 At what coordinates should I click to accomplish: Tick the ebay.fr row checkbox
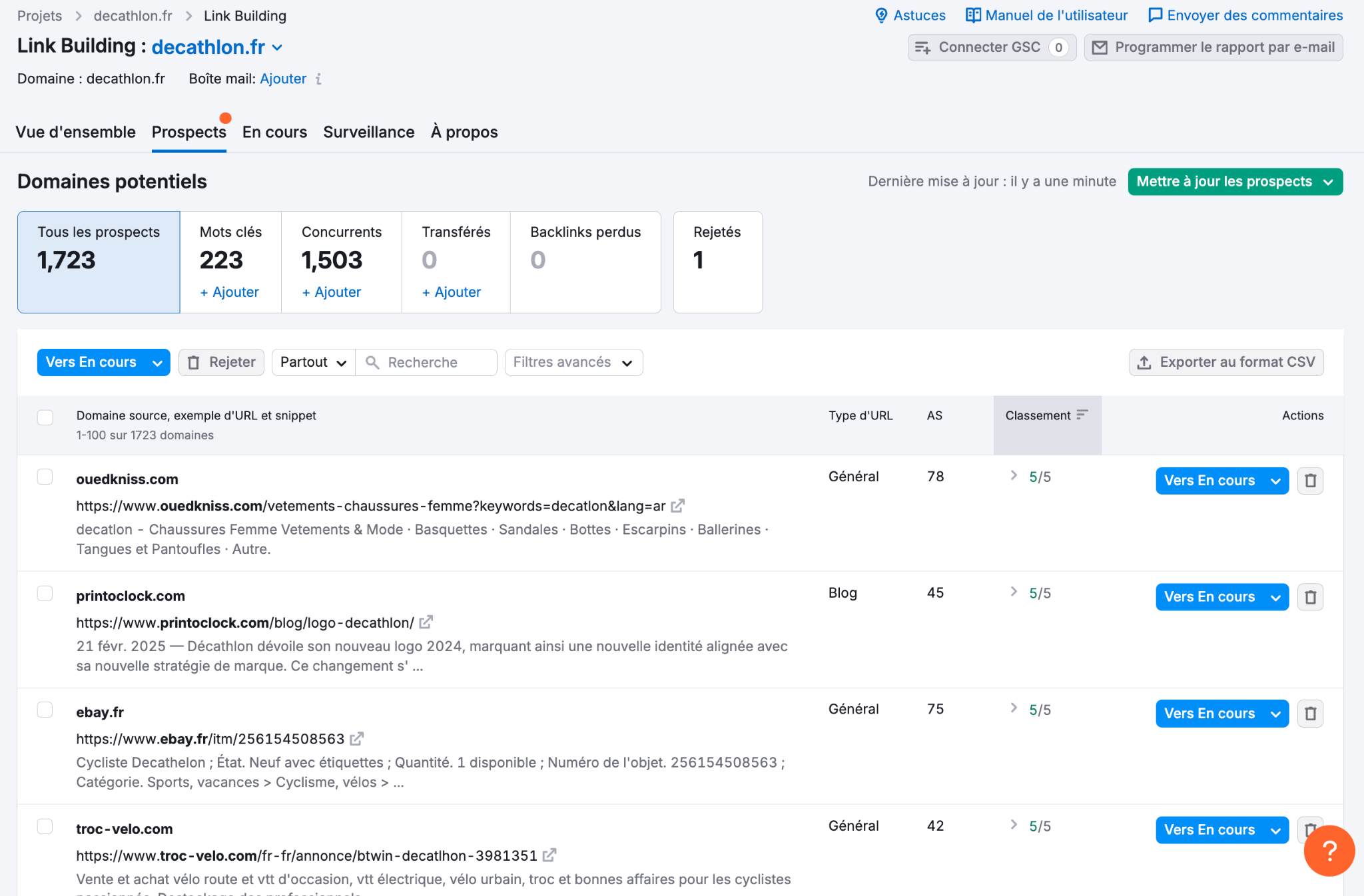[x=45, y=710]
